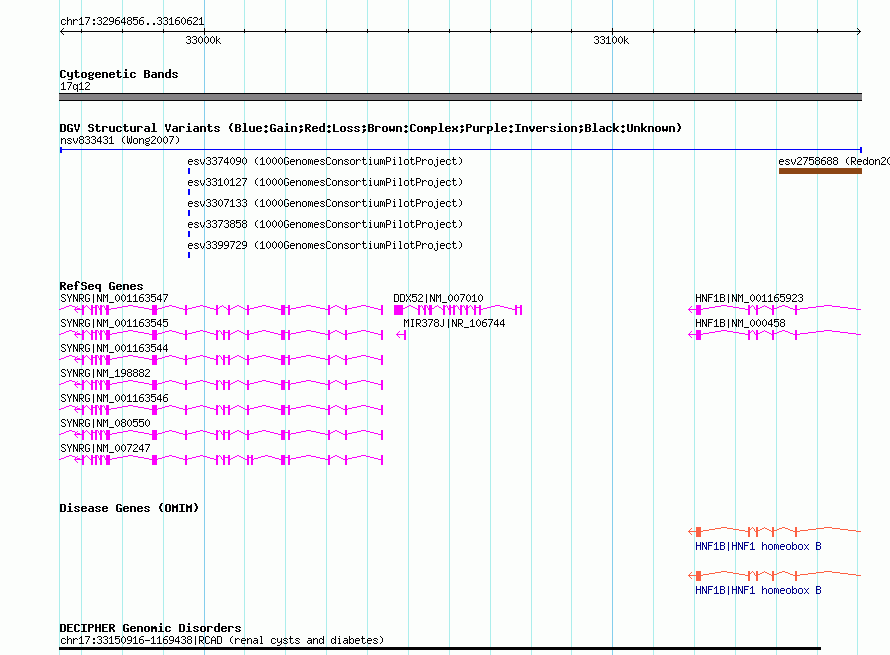Select variant esv3399729 label
The image size is (890, 655).
click(x=325, y=245)
